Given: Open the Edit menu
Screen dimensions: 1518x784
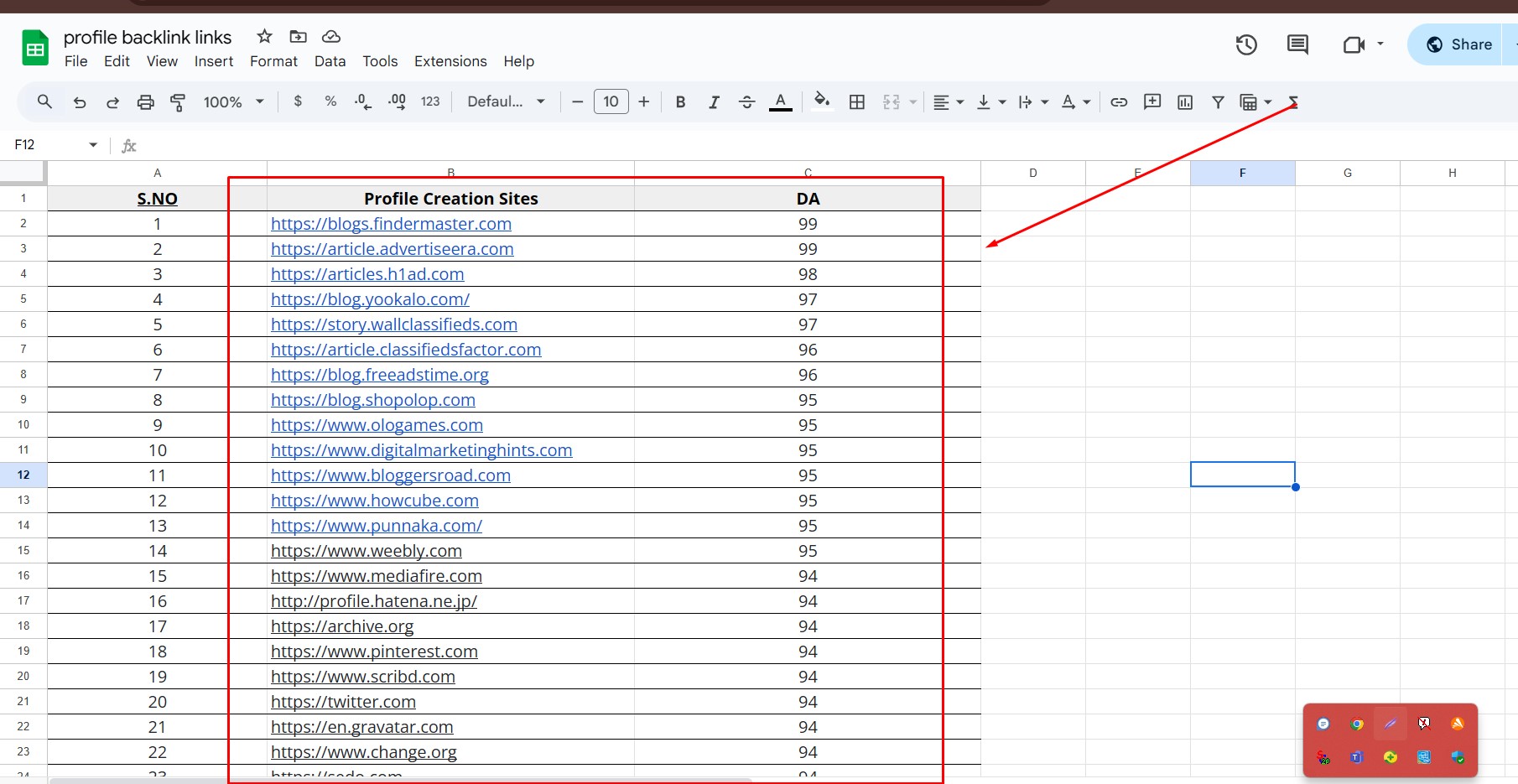Looking at the screenshot, I should pos(117,61).
